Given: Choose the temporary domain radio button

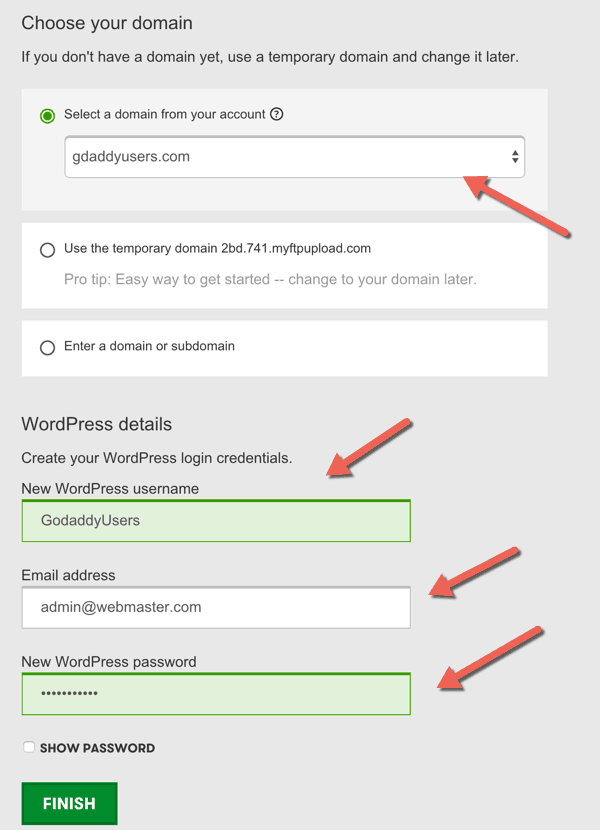Looking at the screenshot, I should coord(48,250).
